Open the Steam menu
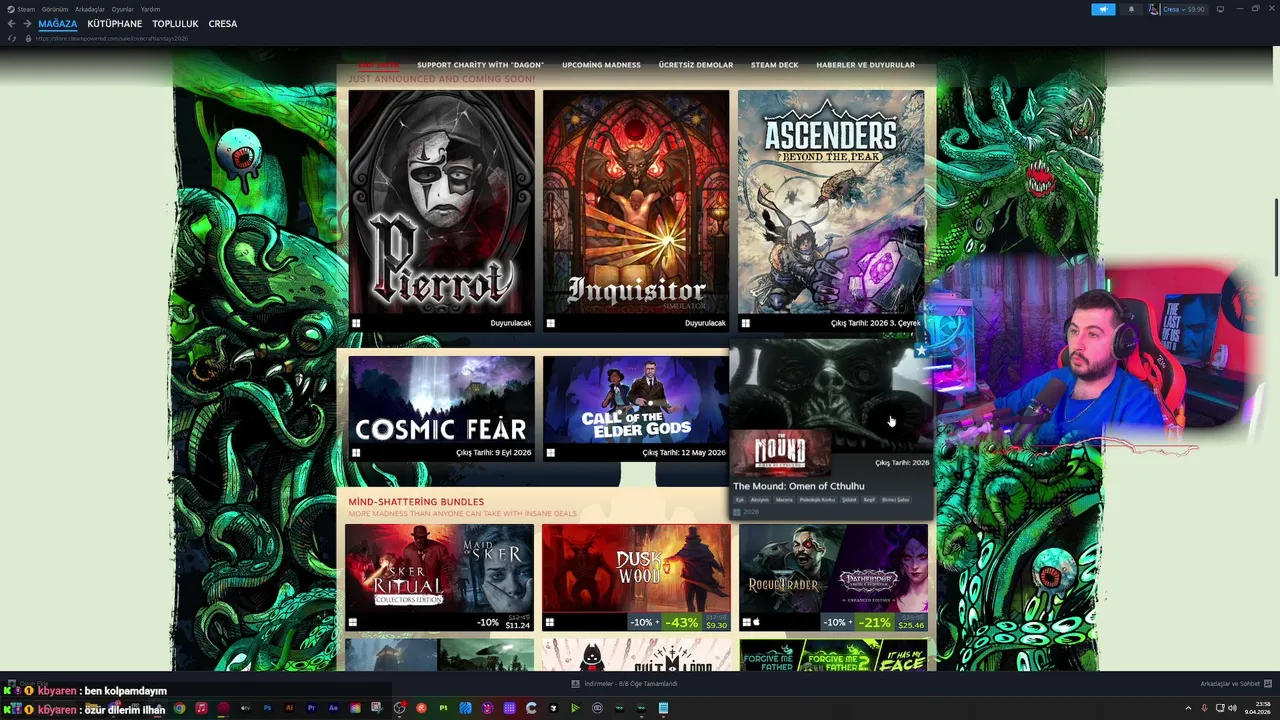Screen dimensions: 1280x720 (x=26, y=9)
